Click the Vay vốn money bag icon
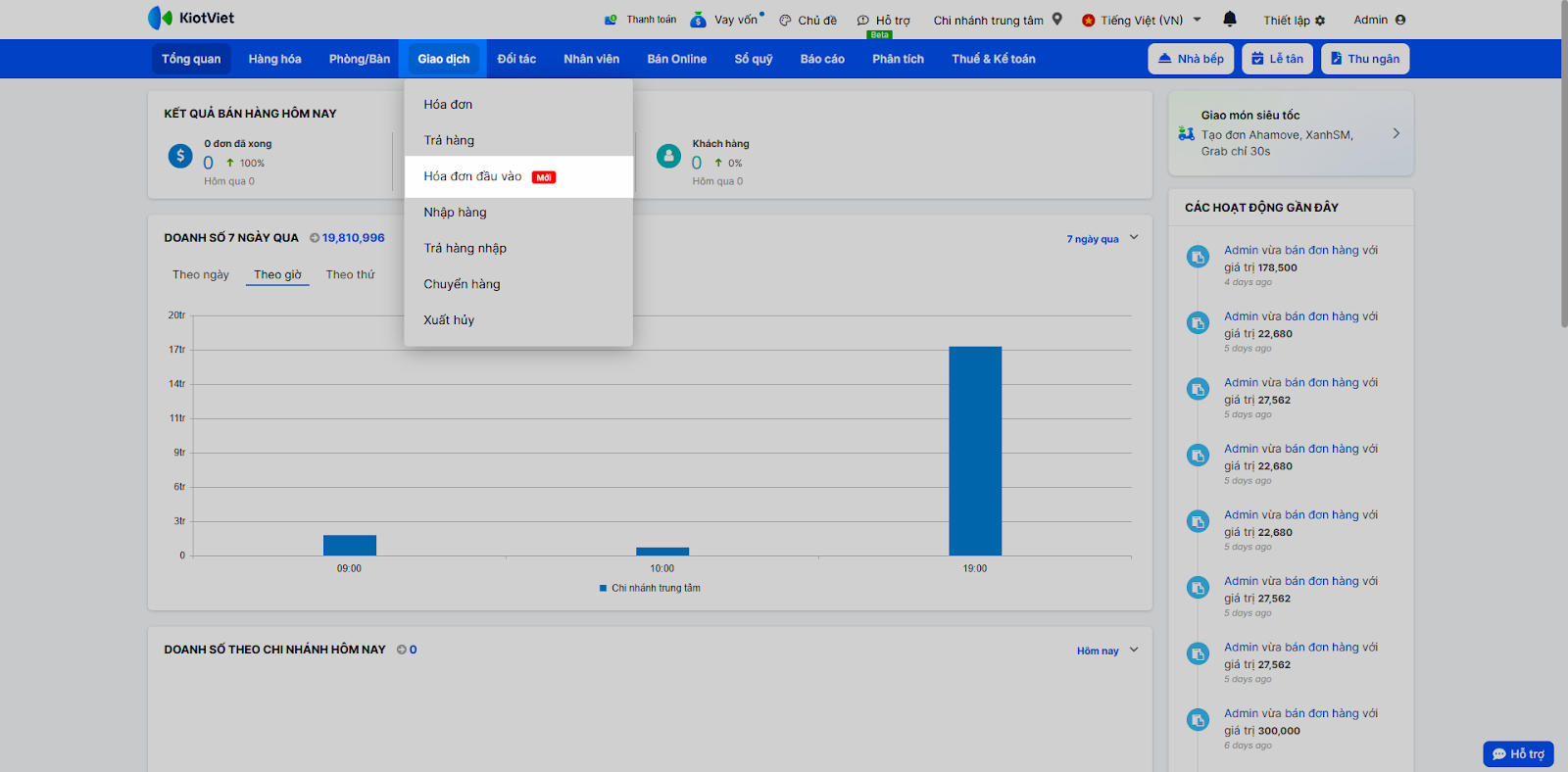The image size is (1568, 772). 698,20
